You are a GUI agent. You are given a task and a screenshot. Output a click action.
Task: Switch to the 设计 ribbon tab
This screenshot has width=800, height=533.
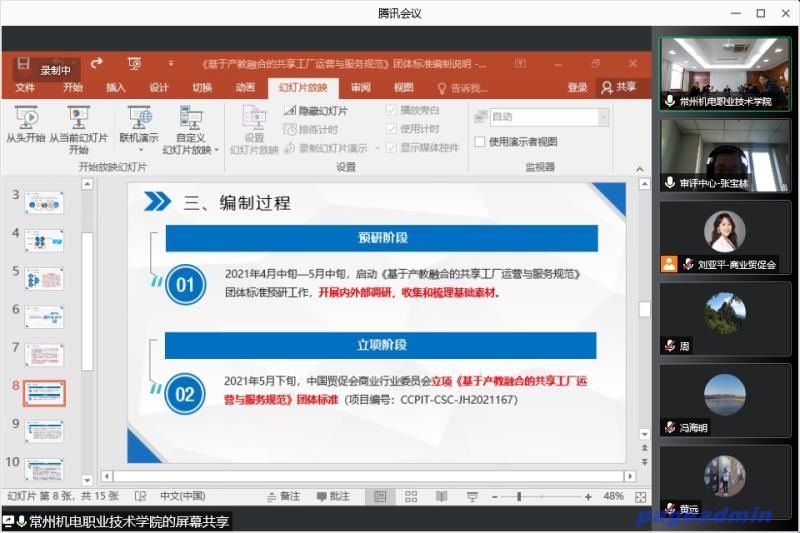click(159, 88)
